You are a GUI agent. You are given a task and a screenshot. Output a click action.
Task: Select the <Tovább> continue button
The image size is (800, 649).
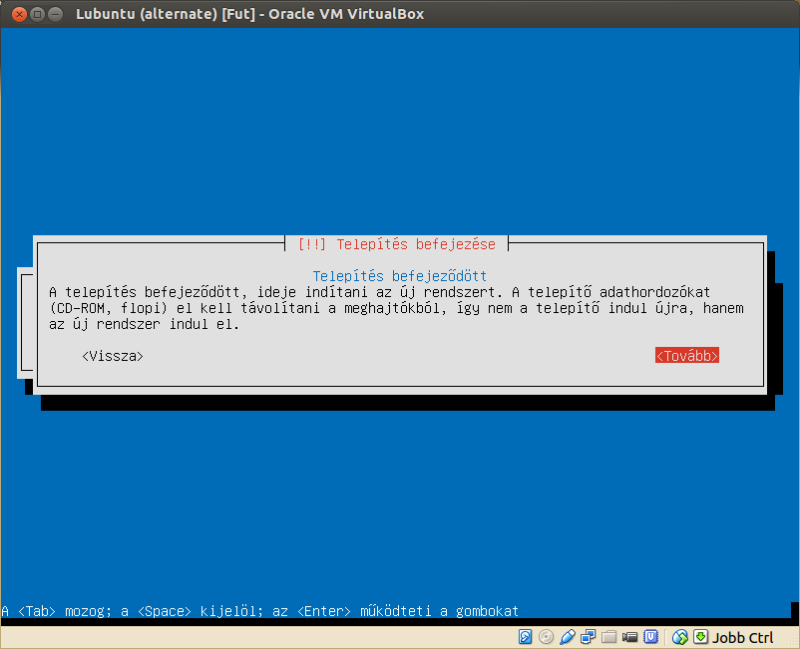coord(687,356)
